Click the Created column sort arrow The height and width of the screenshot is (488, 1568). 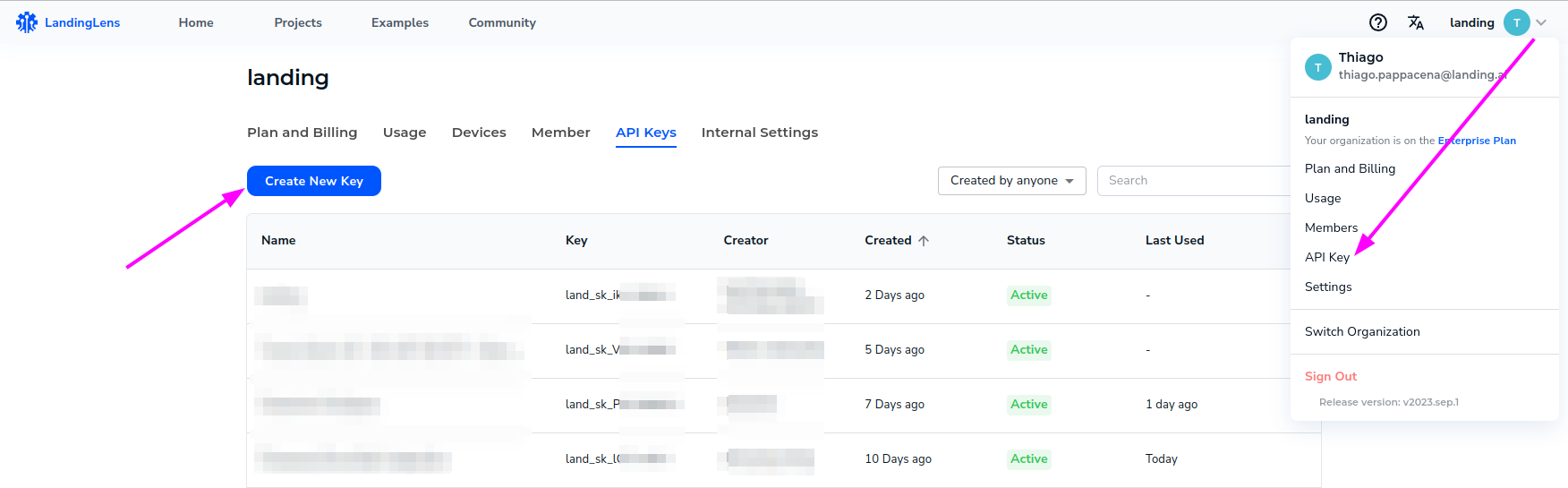[924, 241]
